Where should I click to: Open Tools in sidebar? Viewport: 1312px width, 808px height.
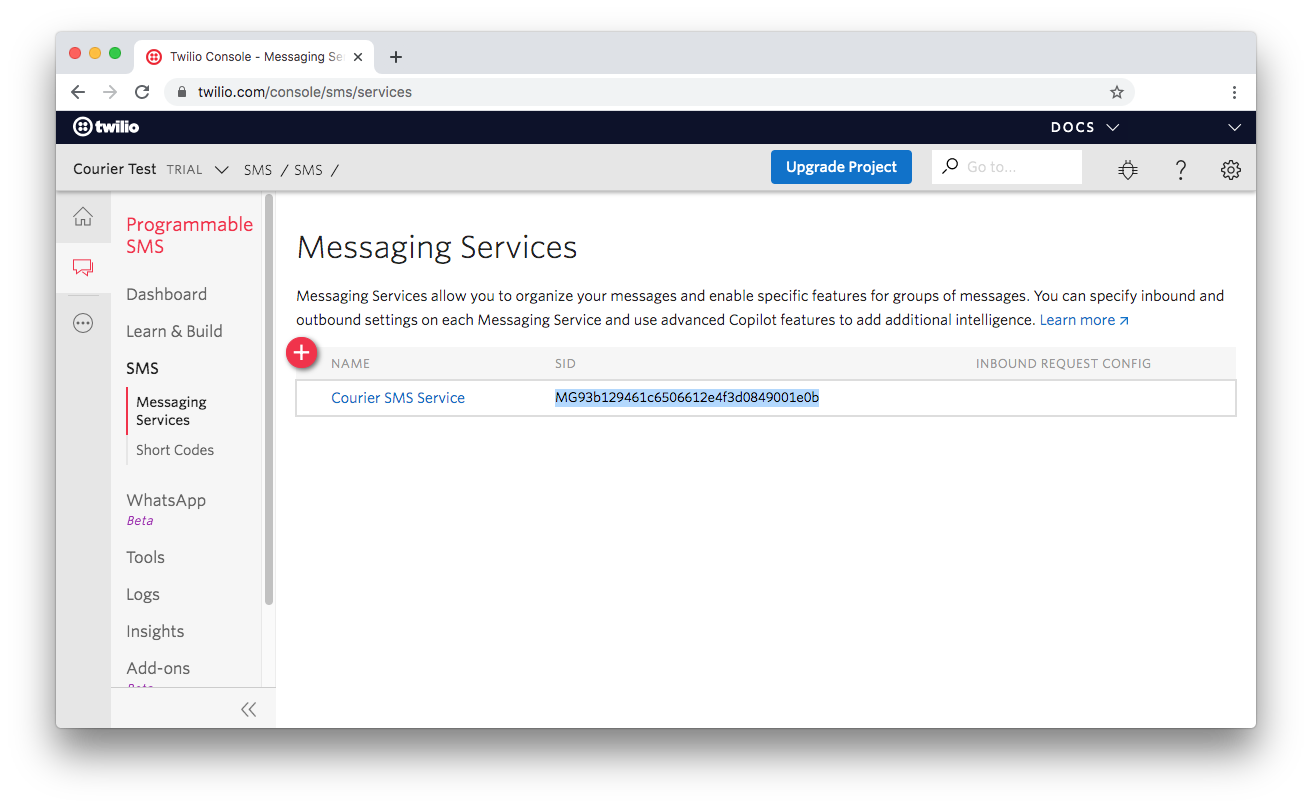pos(145,557)
